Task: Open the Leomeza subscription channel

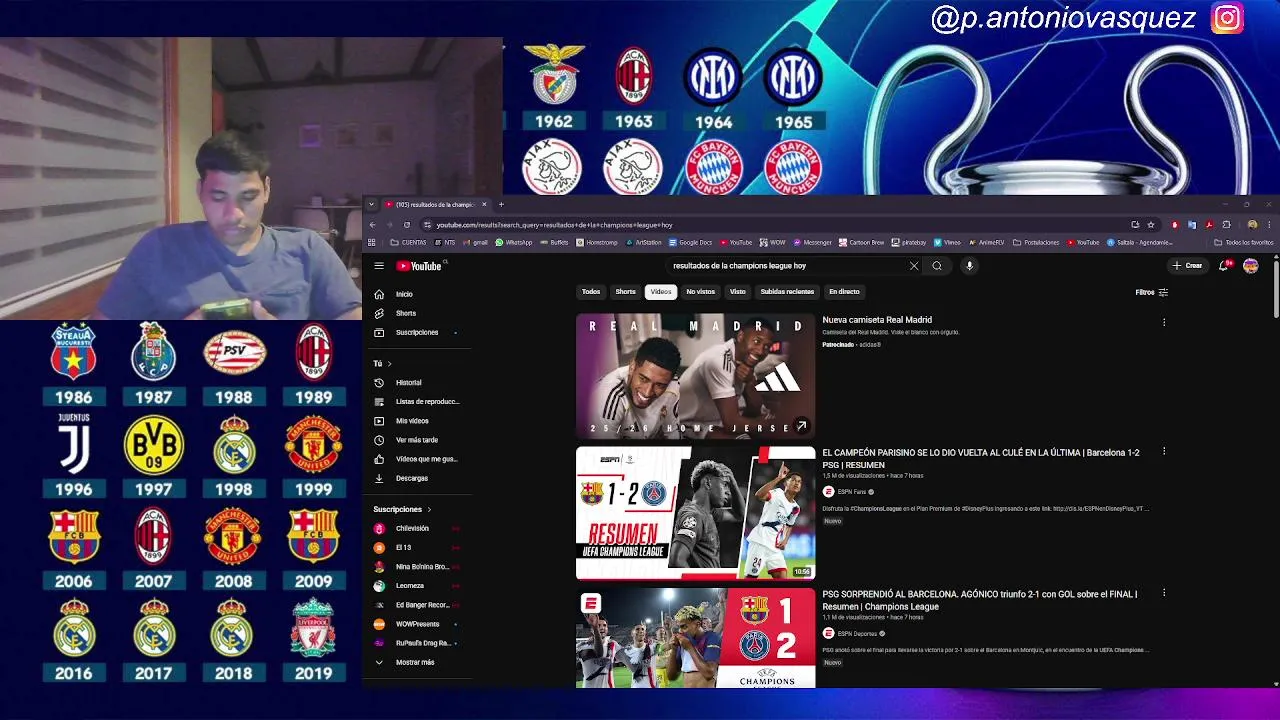Action: pos(409,586)
